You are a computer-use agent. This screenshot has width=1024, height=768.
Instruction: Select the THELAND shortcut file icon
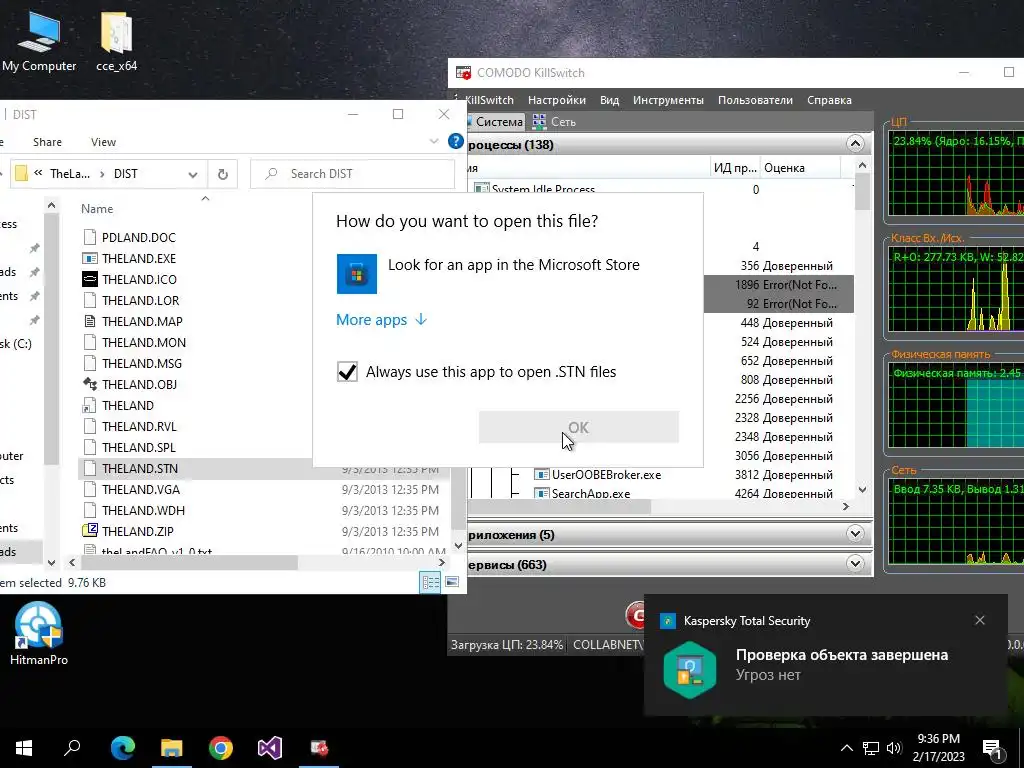pyautogui.click(x=89, y=406)
